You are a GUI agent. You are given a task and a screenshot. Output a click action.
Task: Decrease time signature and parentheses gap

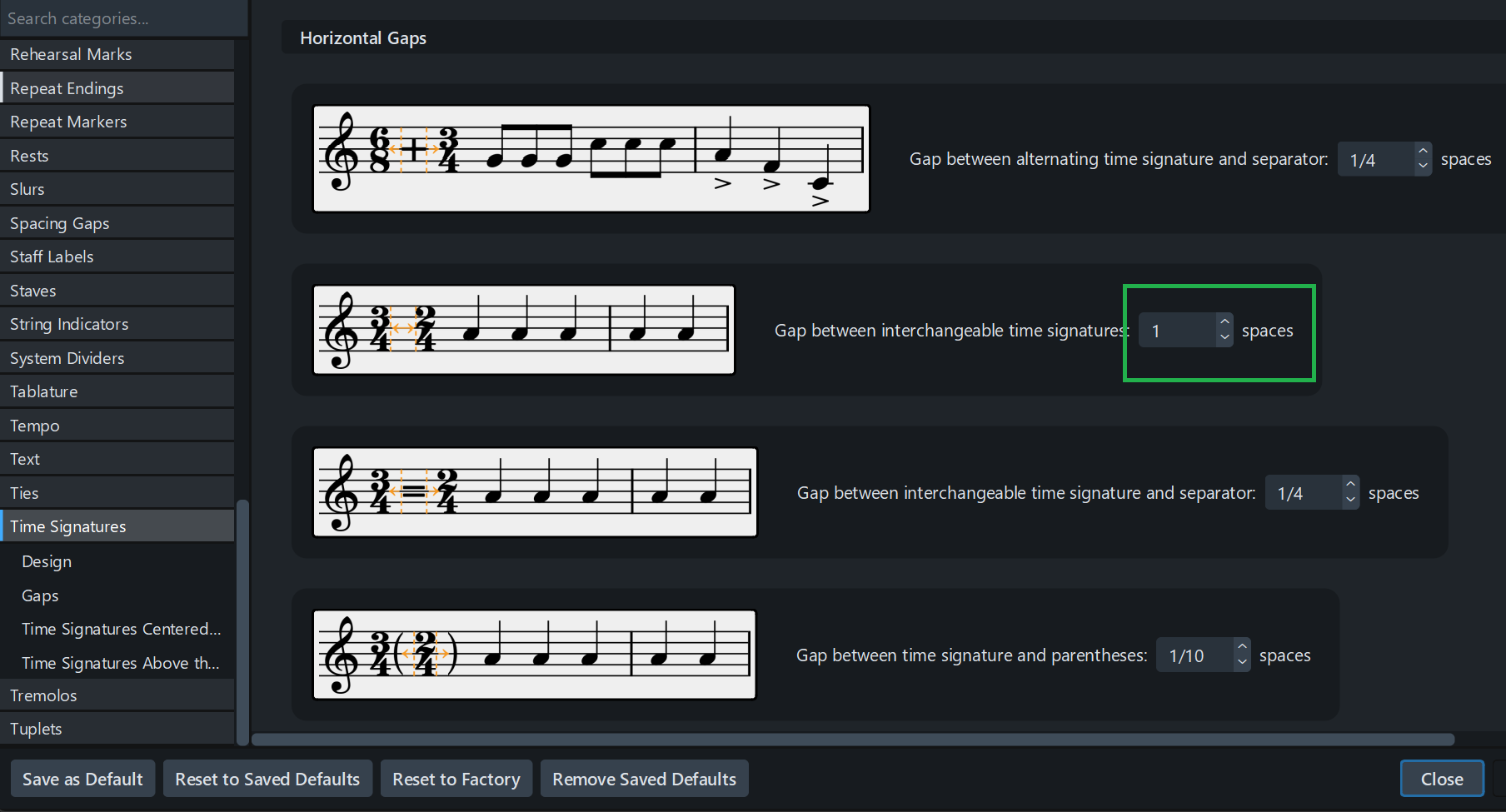tap(1242, 662)
